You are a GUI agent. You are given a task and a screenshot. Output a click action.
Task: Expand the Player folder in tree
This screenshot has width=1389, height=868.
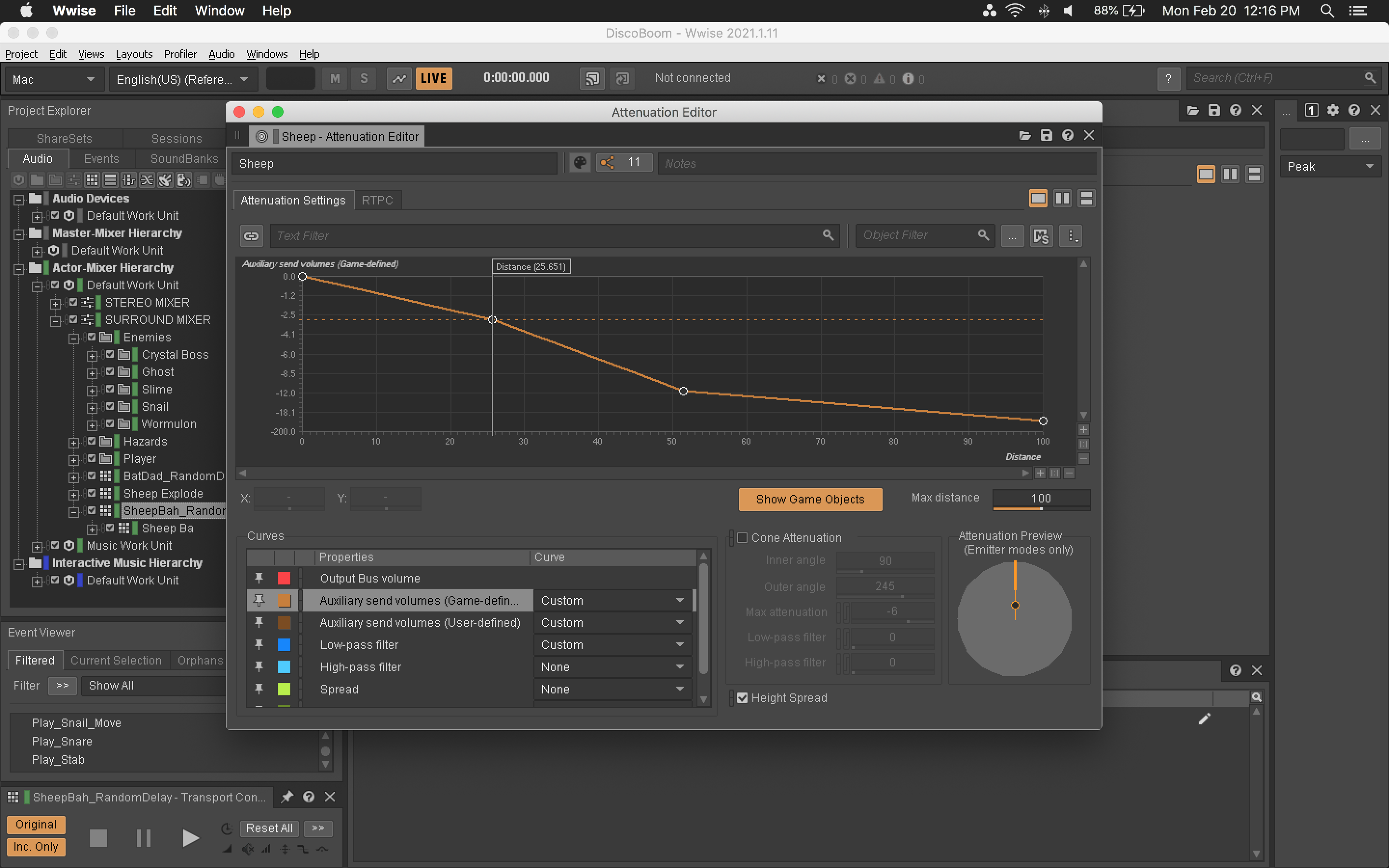click(73, 461)
